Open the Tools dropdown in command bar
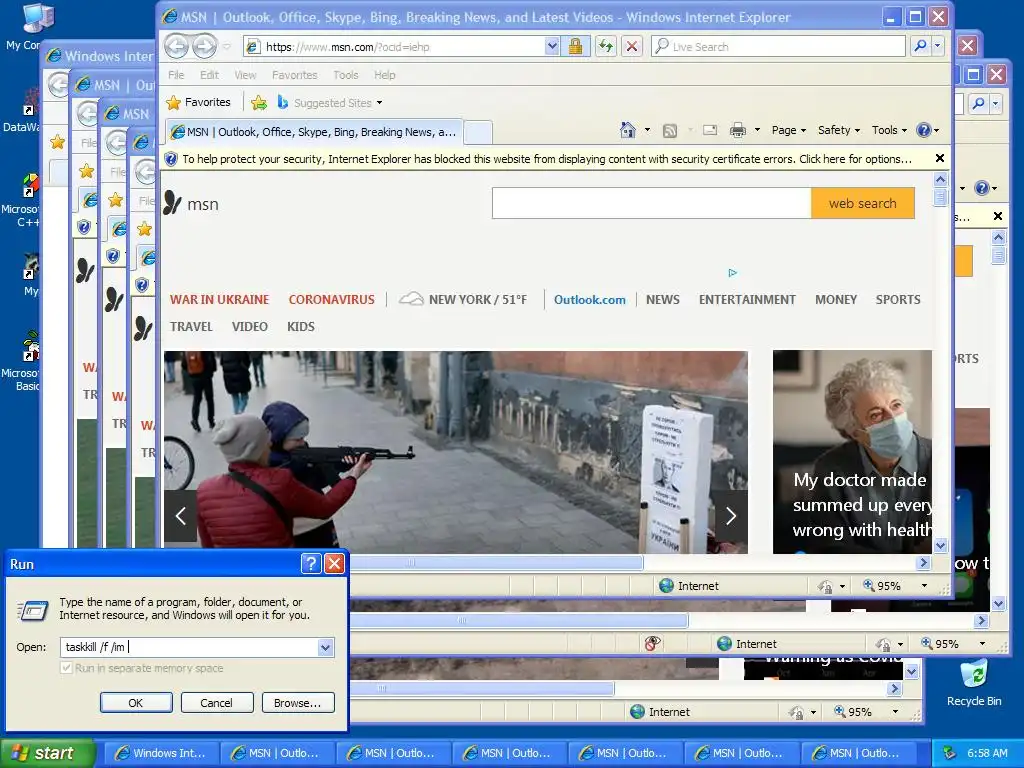Image resolution: width=1024 pixels, height=768 pixels. click(x=889, y=130)
